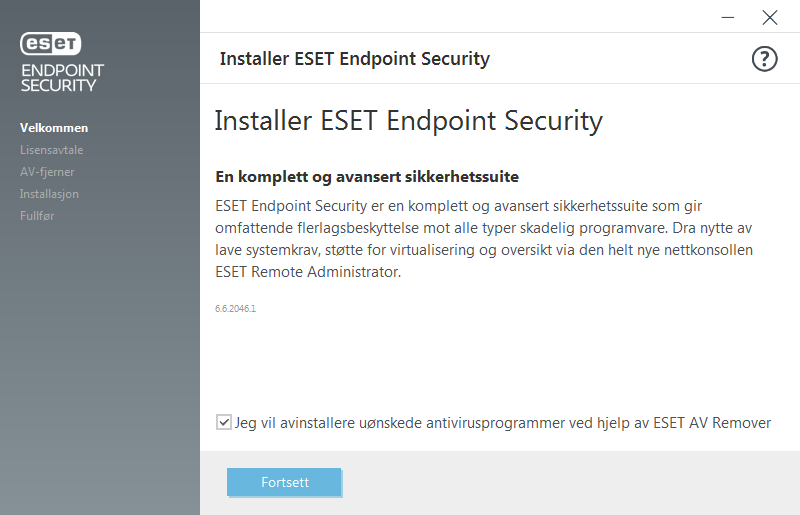Click the version number 6.6.2046.1
Screen dimensions: 800x515
(235, 308)
